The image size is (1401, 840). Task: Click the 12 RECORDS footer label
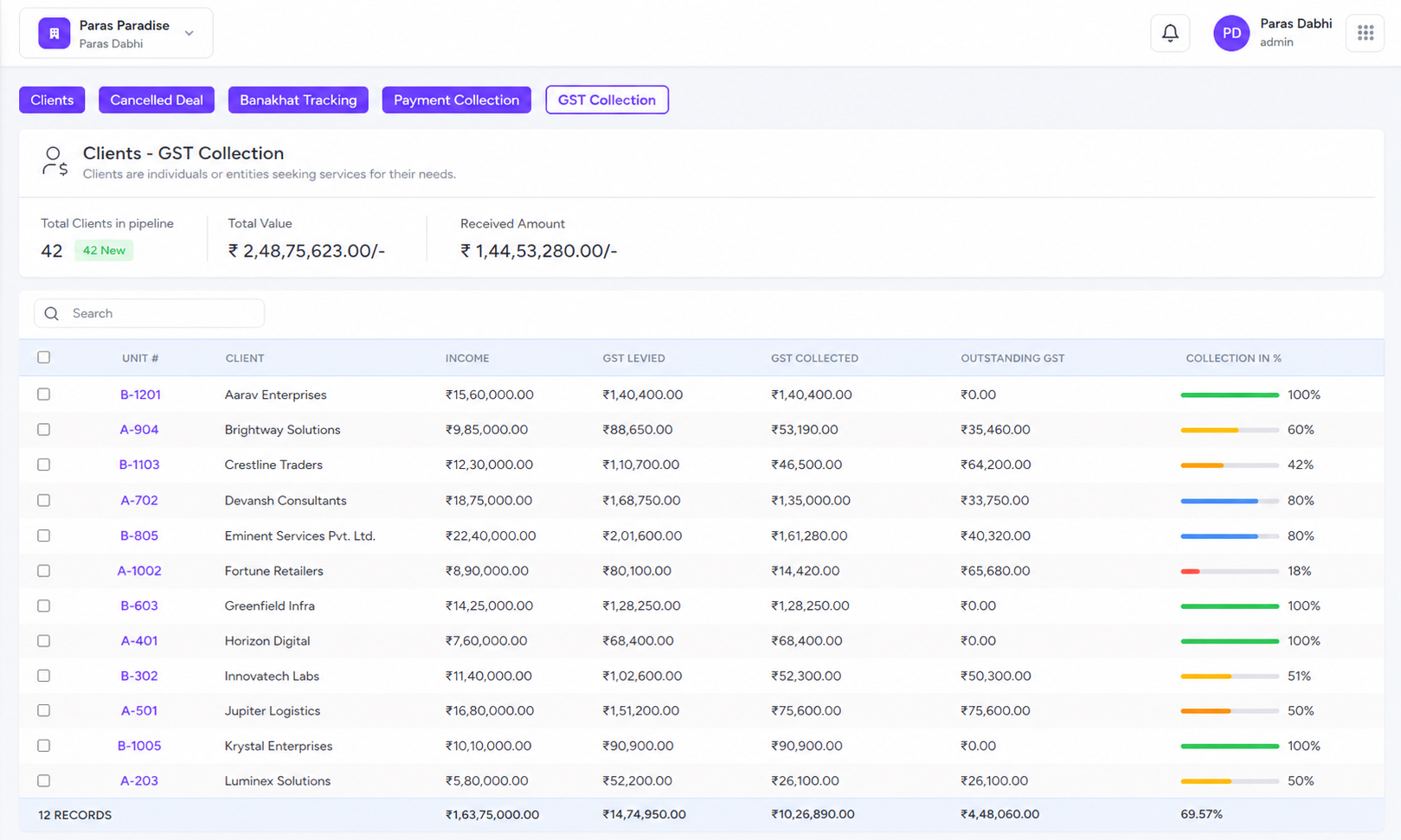(75, 815)
